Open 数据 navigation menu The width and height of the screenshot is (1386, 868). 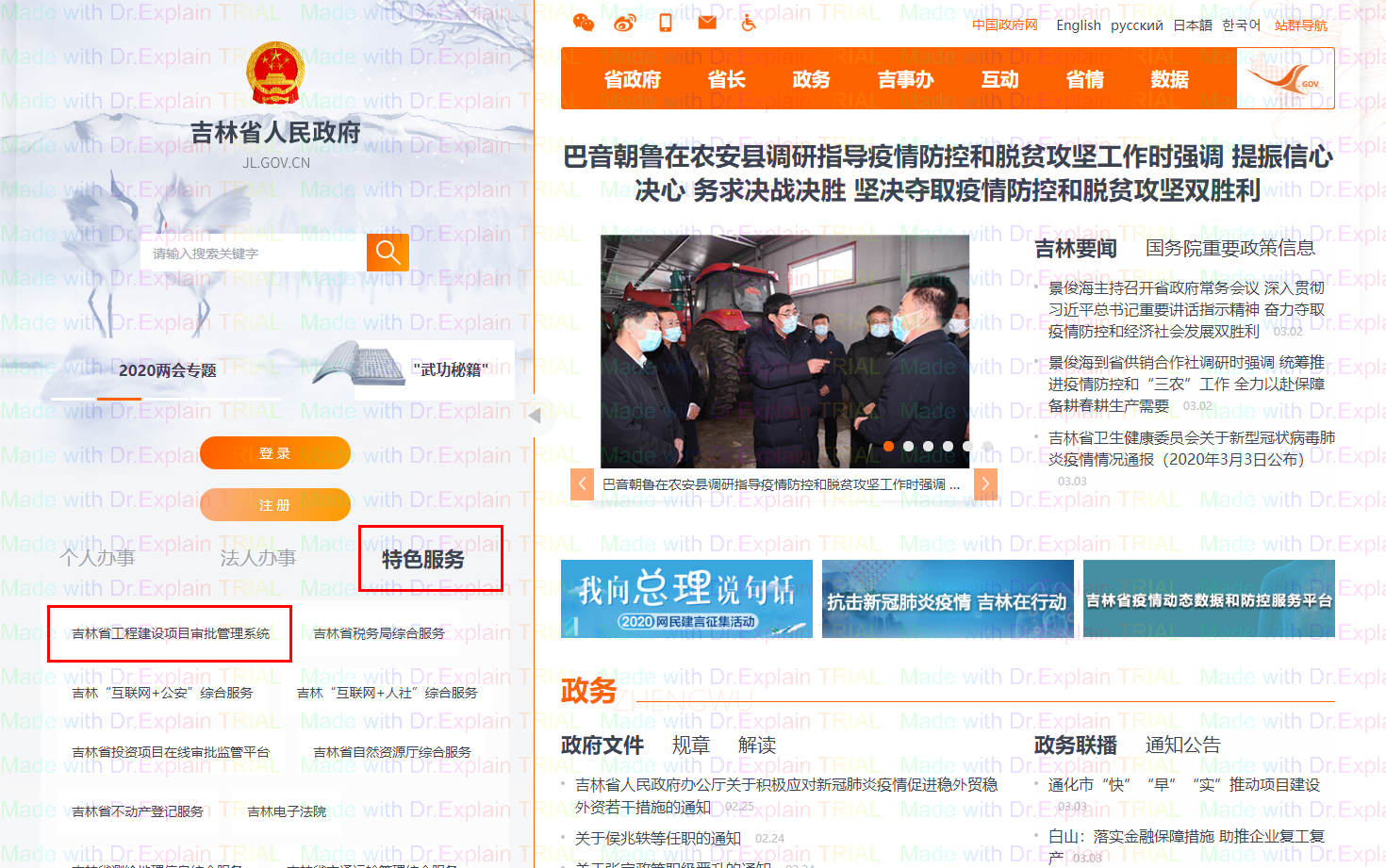click(x=1170, y=79)
